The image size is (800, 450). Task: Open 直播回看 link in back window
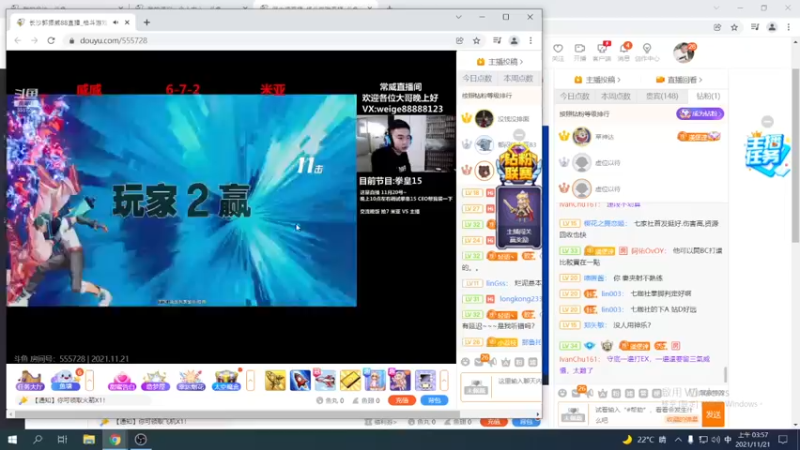click(679, 80)
